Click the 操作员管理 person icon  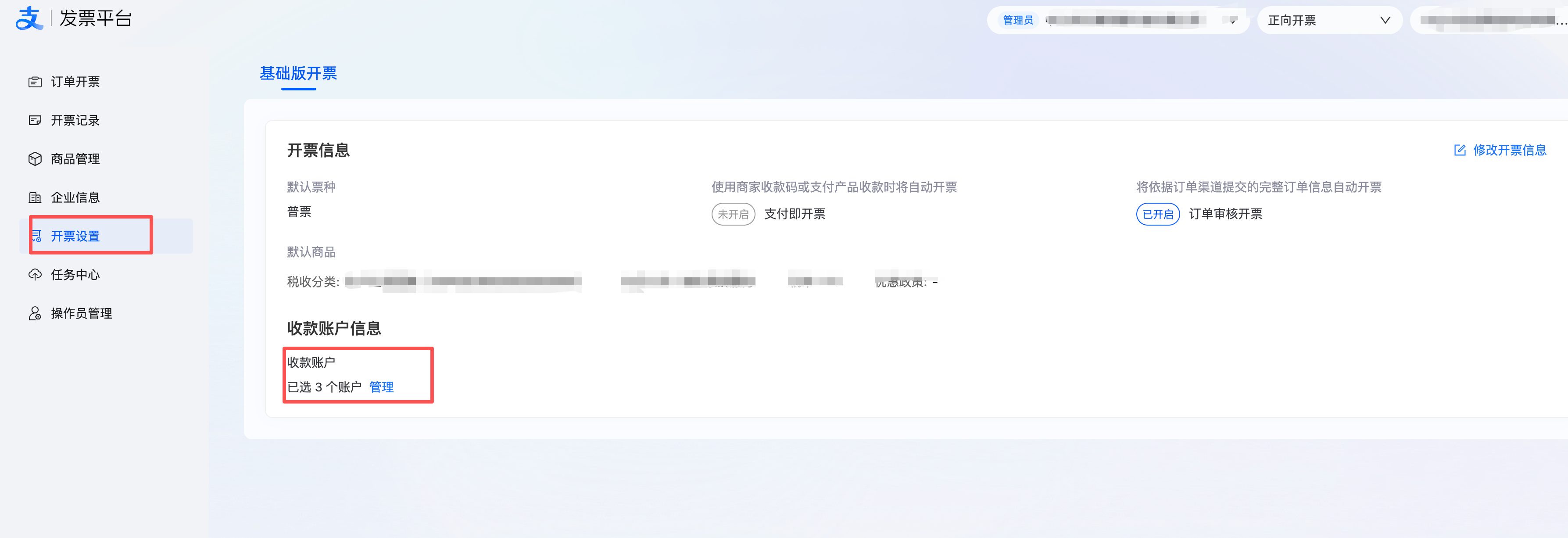click(35, 313)
